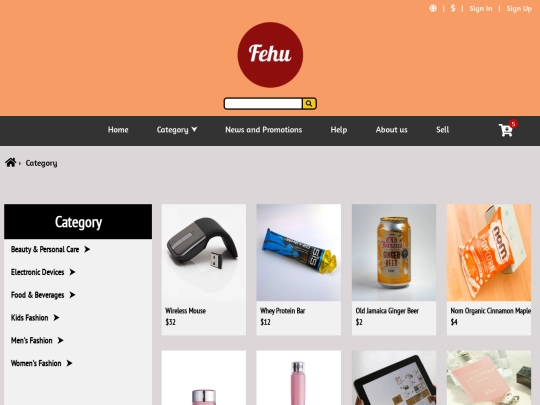Click the arrow beside Kids Fashion

click(x=56, y=318)
